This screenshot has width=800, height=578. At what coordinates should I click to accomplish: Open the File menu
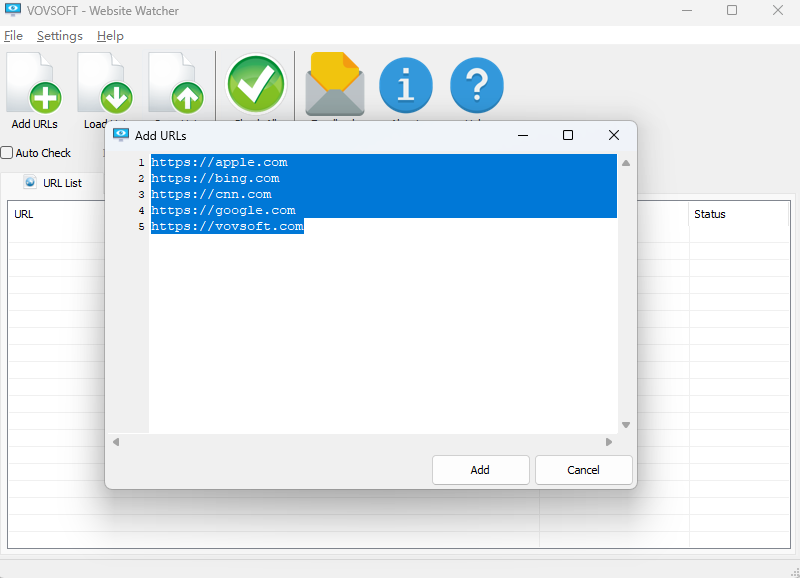pos(13,36)
